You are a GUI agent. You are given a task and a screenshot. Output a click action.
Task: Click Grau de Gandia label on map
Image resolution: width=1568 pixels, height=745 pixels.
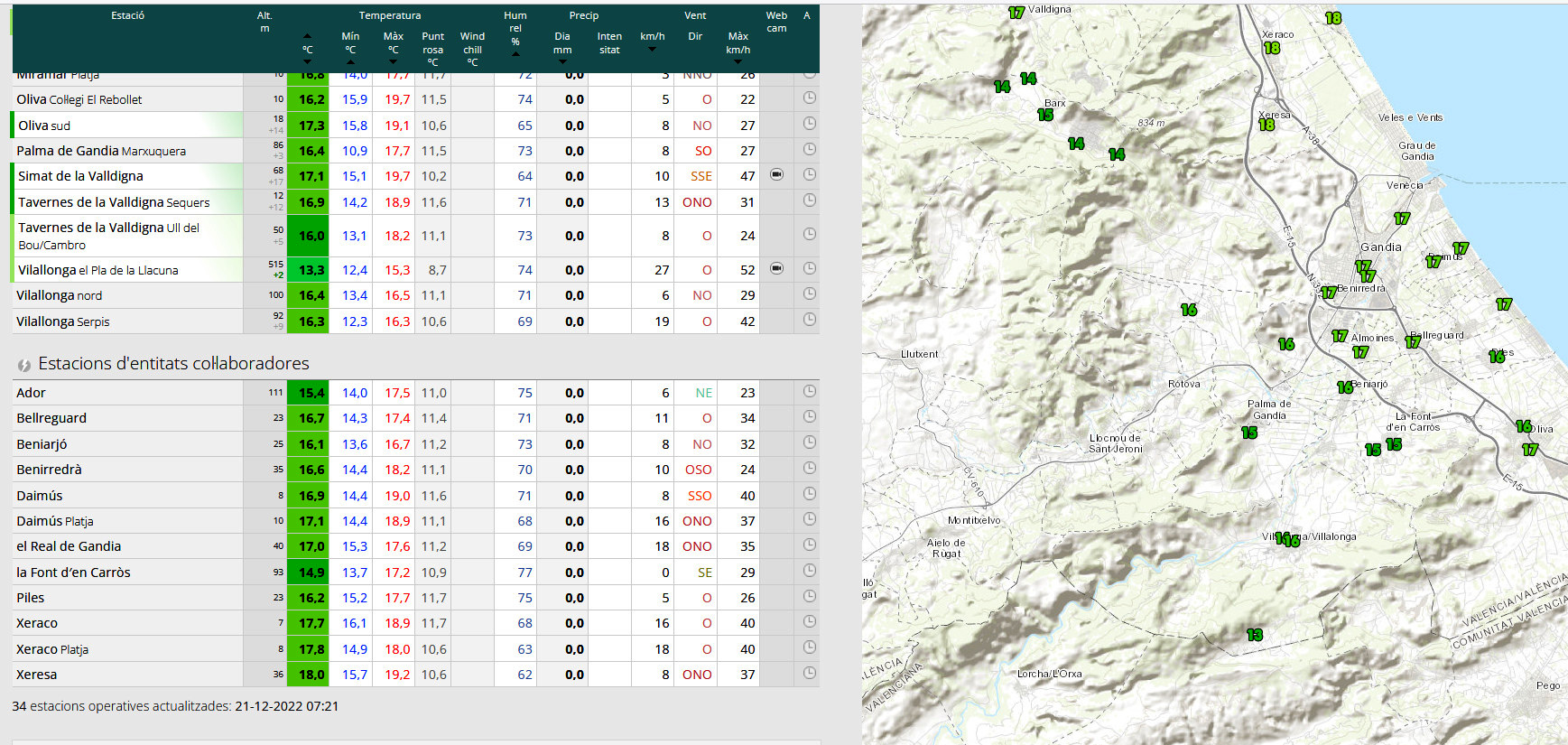point(1417,151)
